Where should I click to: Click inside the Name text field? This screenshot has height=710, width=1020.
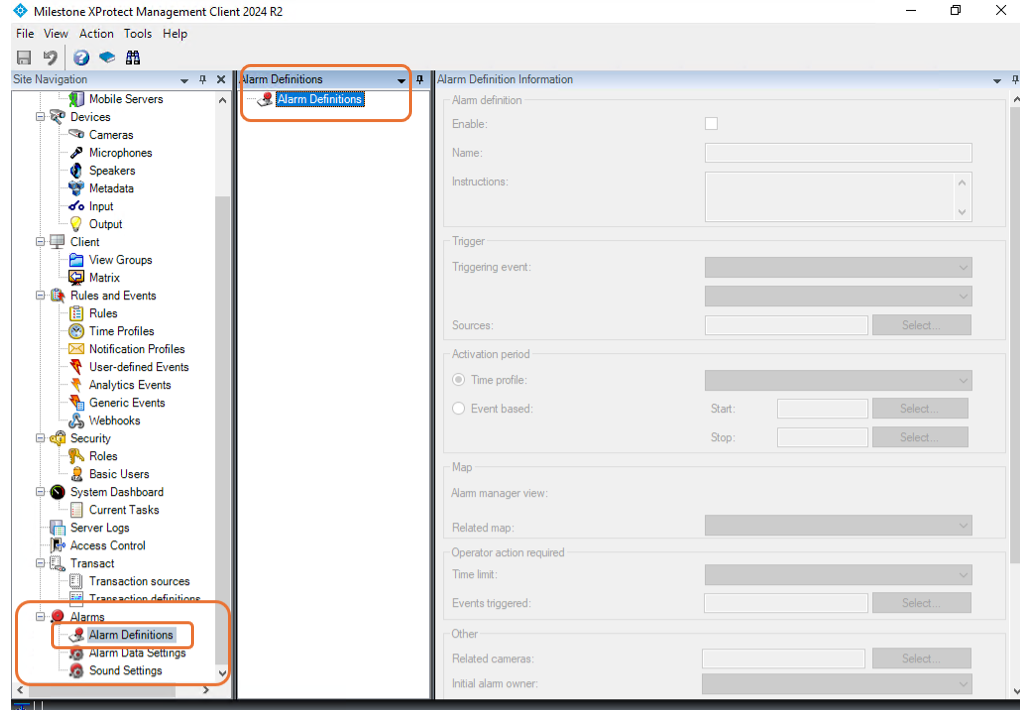pyautogui.click(x=838, y=153)
